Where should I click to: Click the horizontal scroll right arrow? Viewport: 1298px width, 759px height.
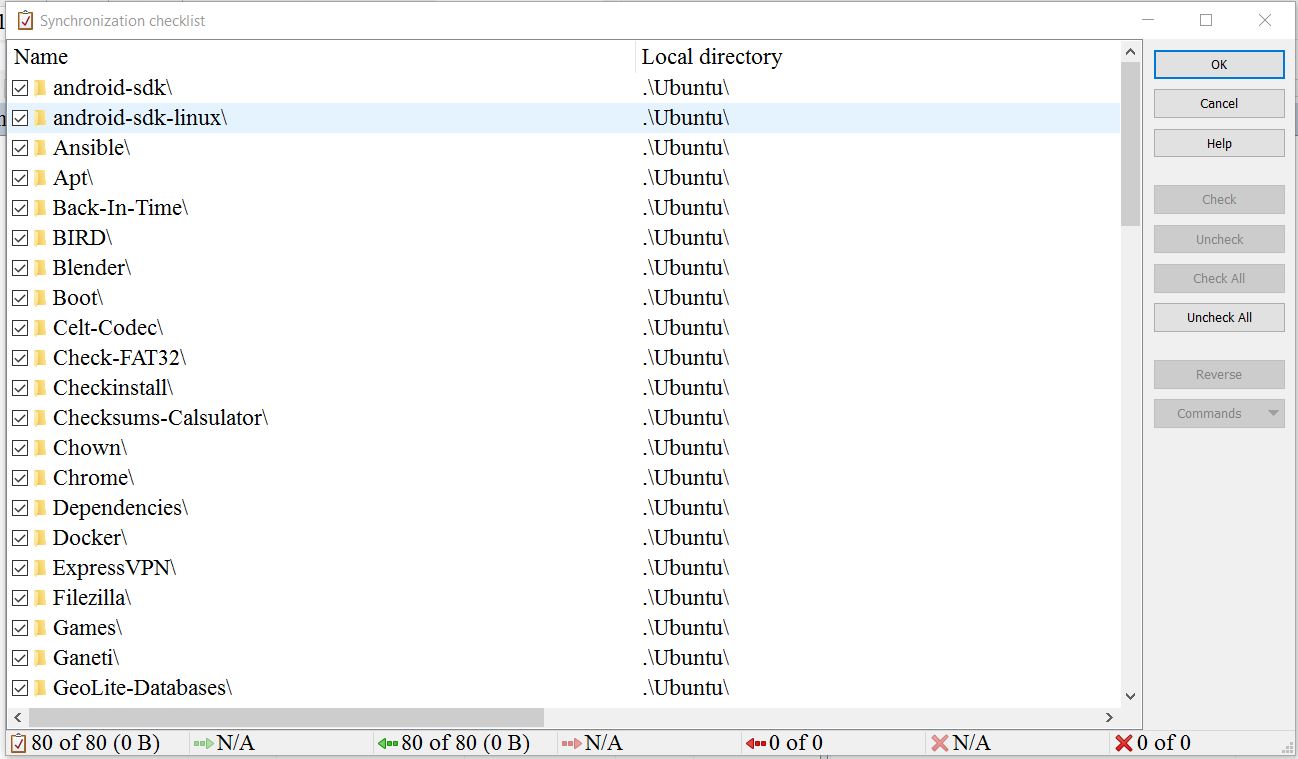[1109, 718]
